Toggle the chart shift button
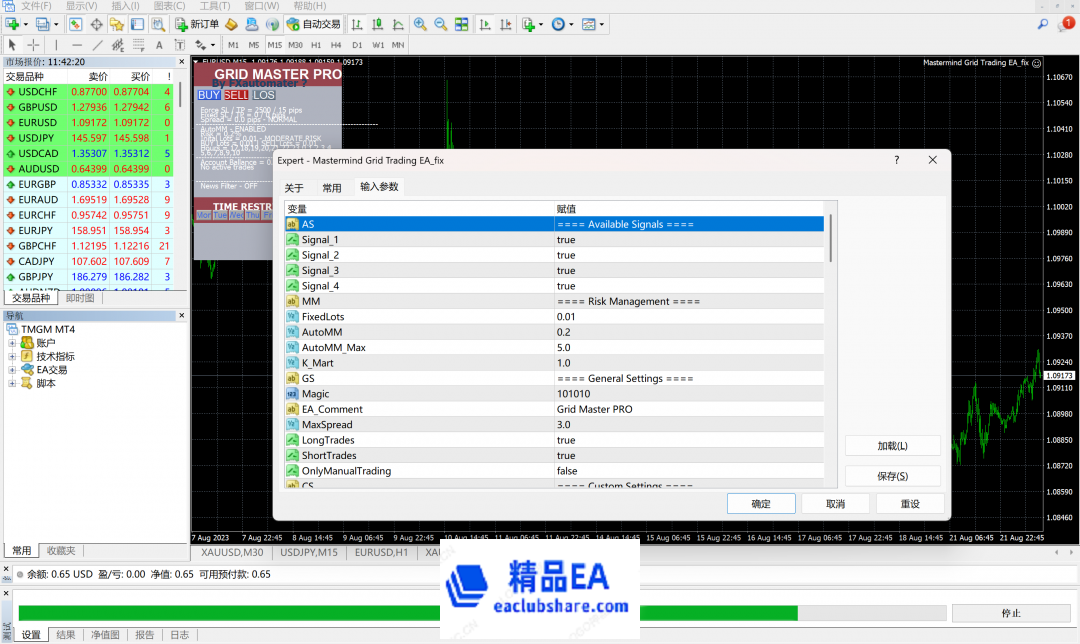The image size is (1080, 644). coord(505,24)
